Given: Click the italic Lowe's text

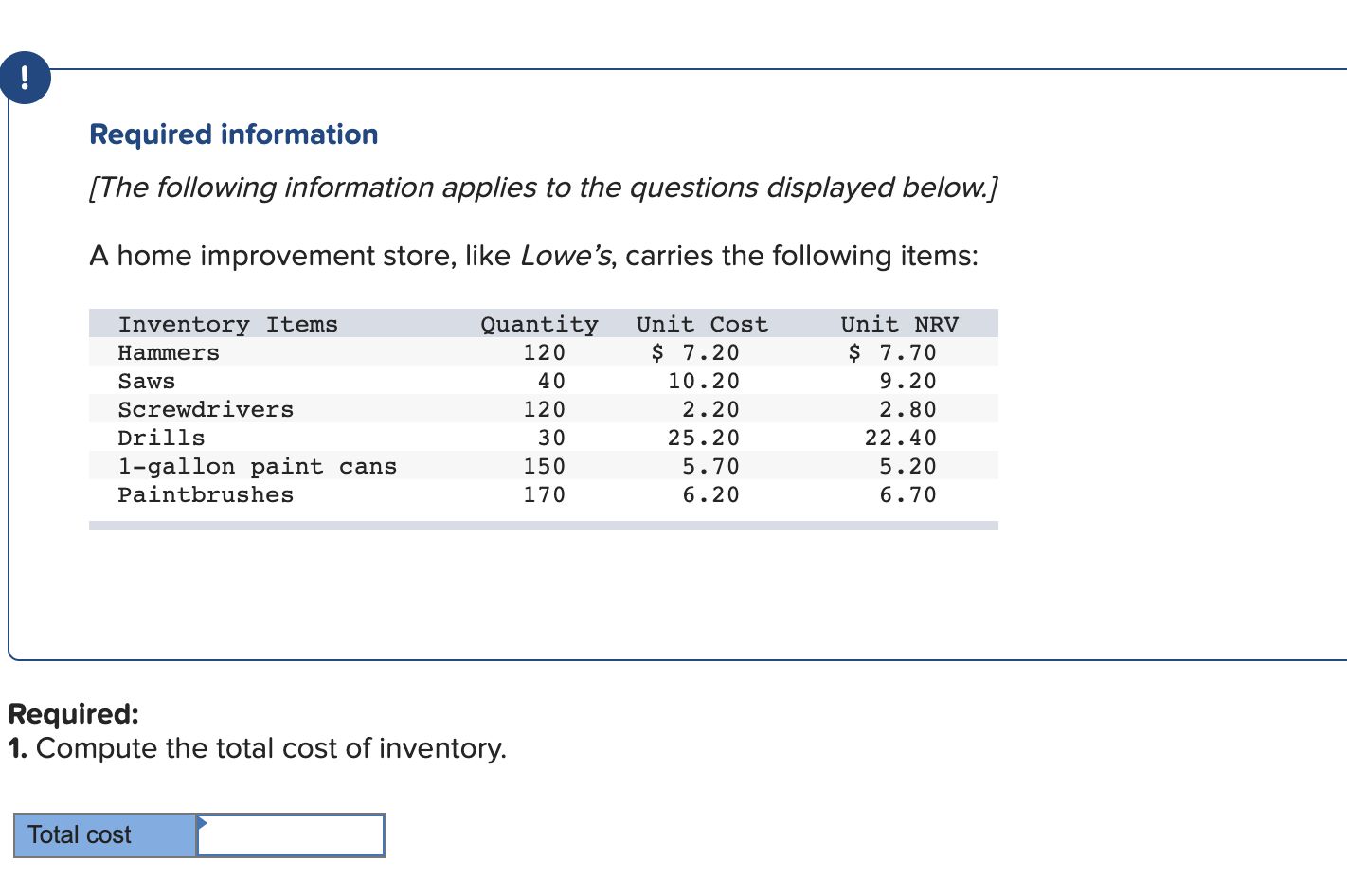Looking at the screenshot, I should 566,256.
